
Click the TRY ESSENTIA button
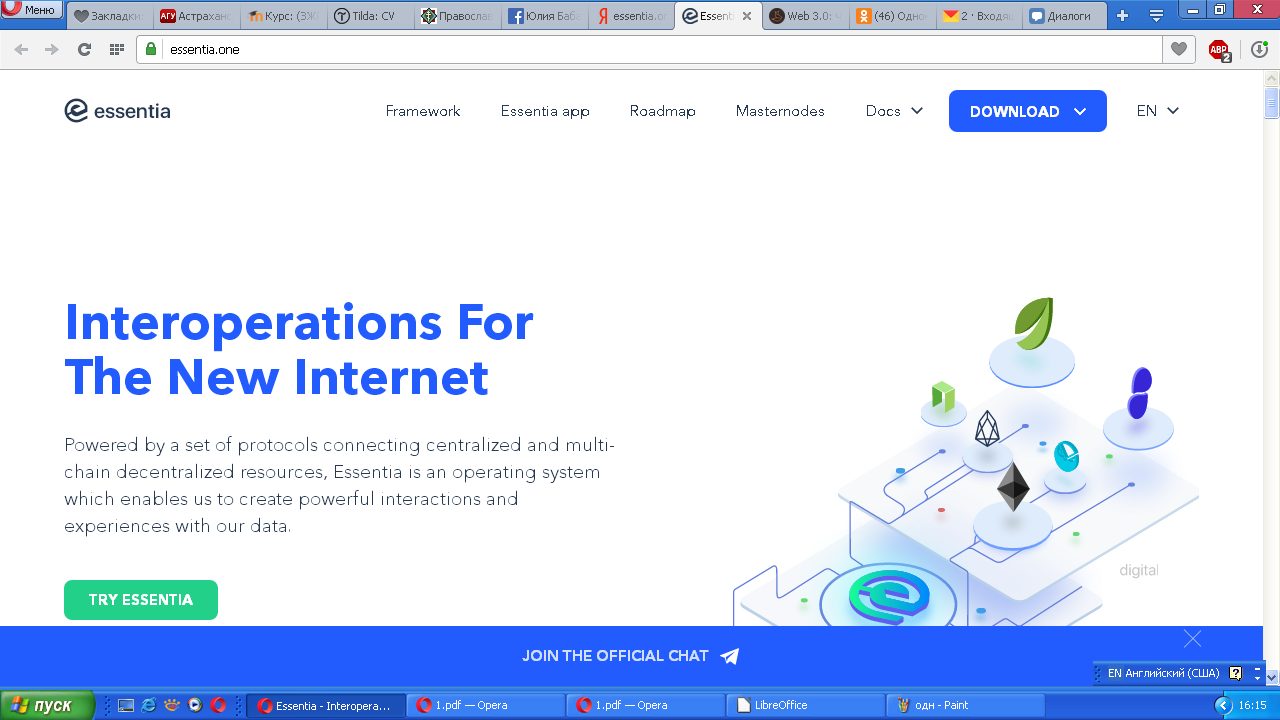pos(141,600)
